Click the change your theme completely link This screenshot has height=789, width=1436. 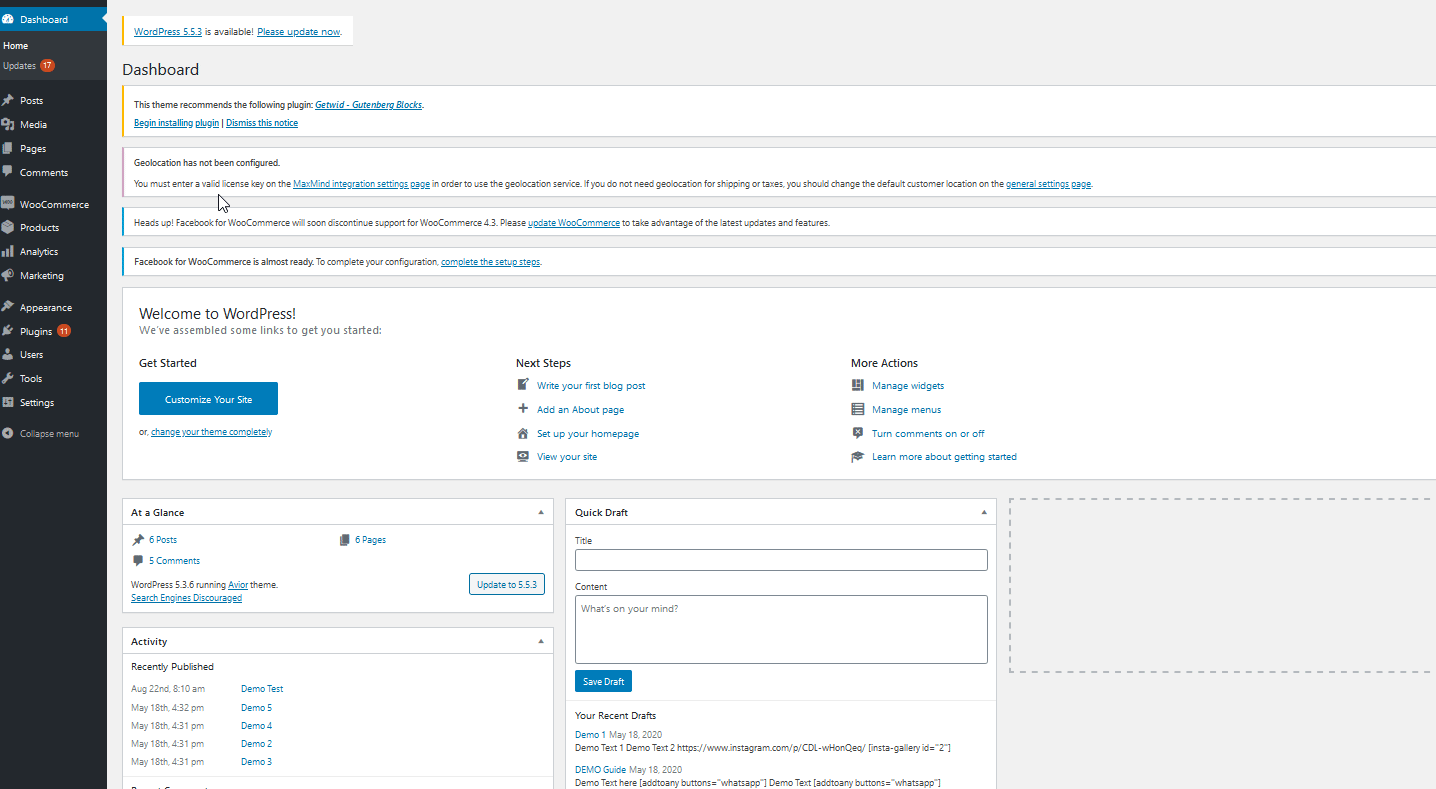pos(210,432)
